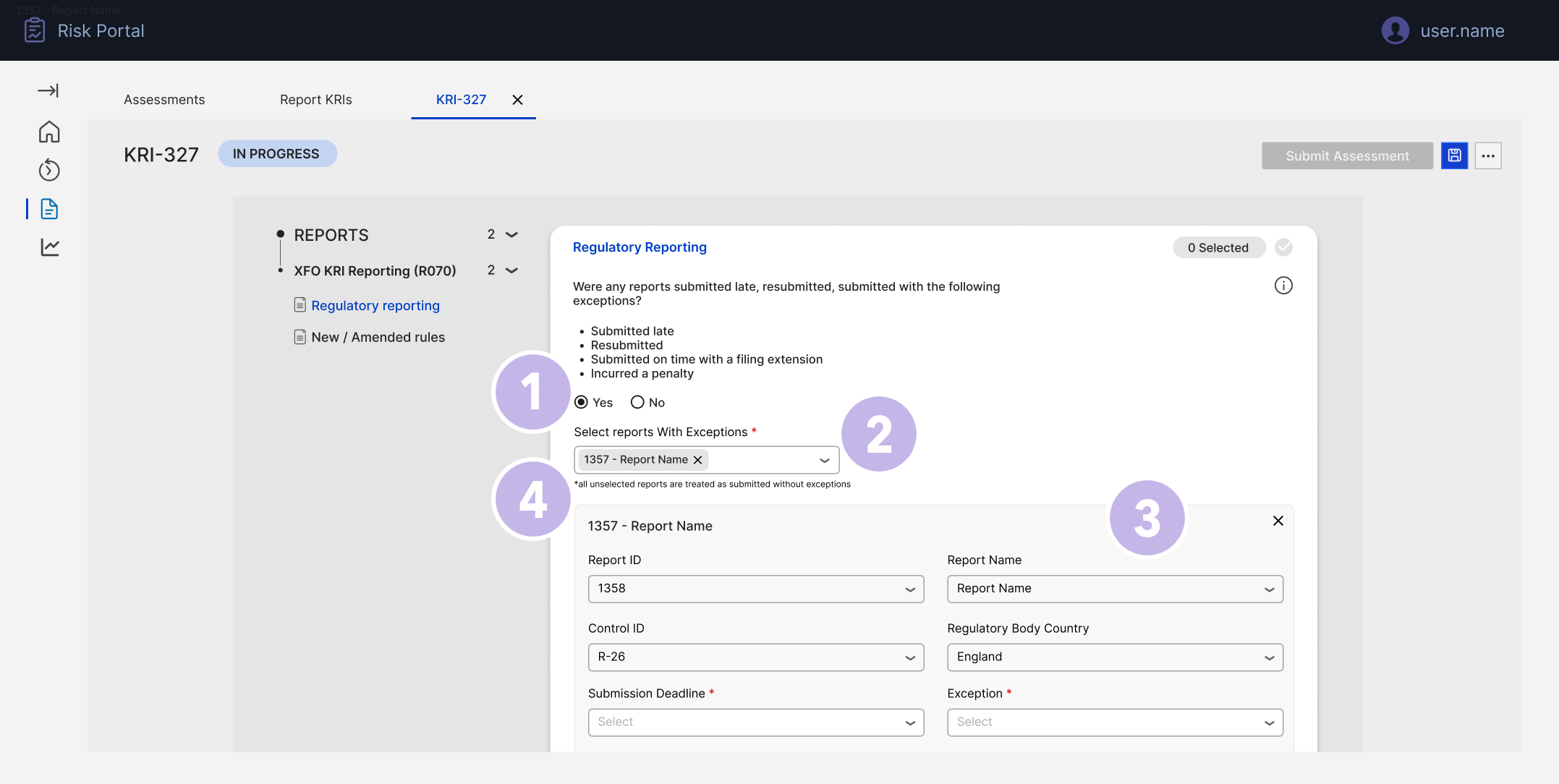Click the Submit Assessment button
Image resolution: width=1559 pixels, height=784 pixels.
click(1347, 155)
